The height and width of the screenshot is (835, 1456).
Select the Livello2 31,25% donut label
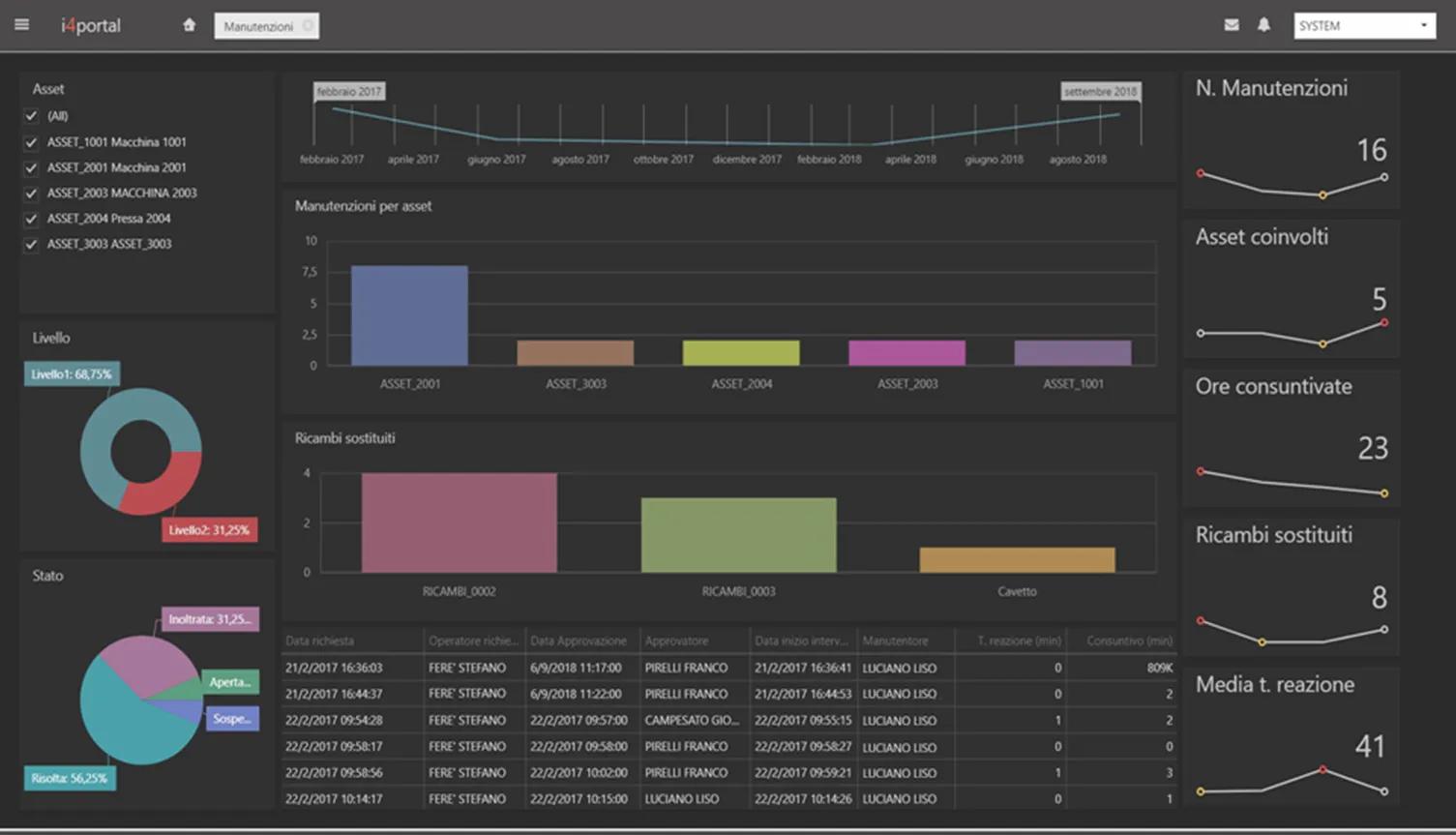(209, 530)
